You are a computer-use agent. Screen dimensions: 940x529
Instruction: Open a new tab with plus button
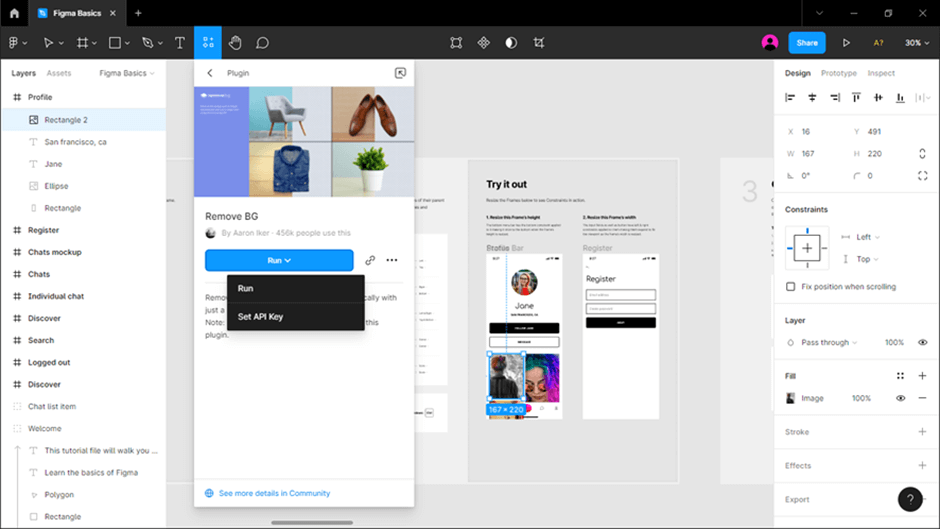tap(138, 13)
